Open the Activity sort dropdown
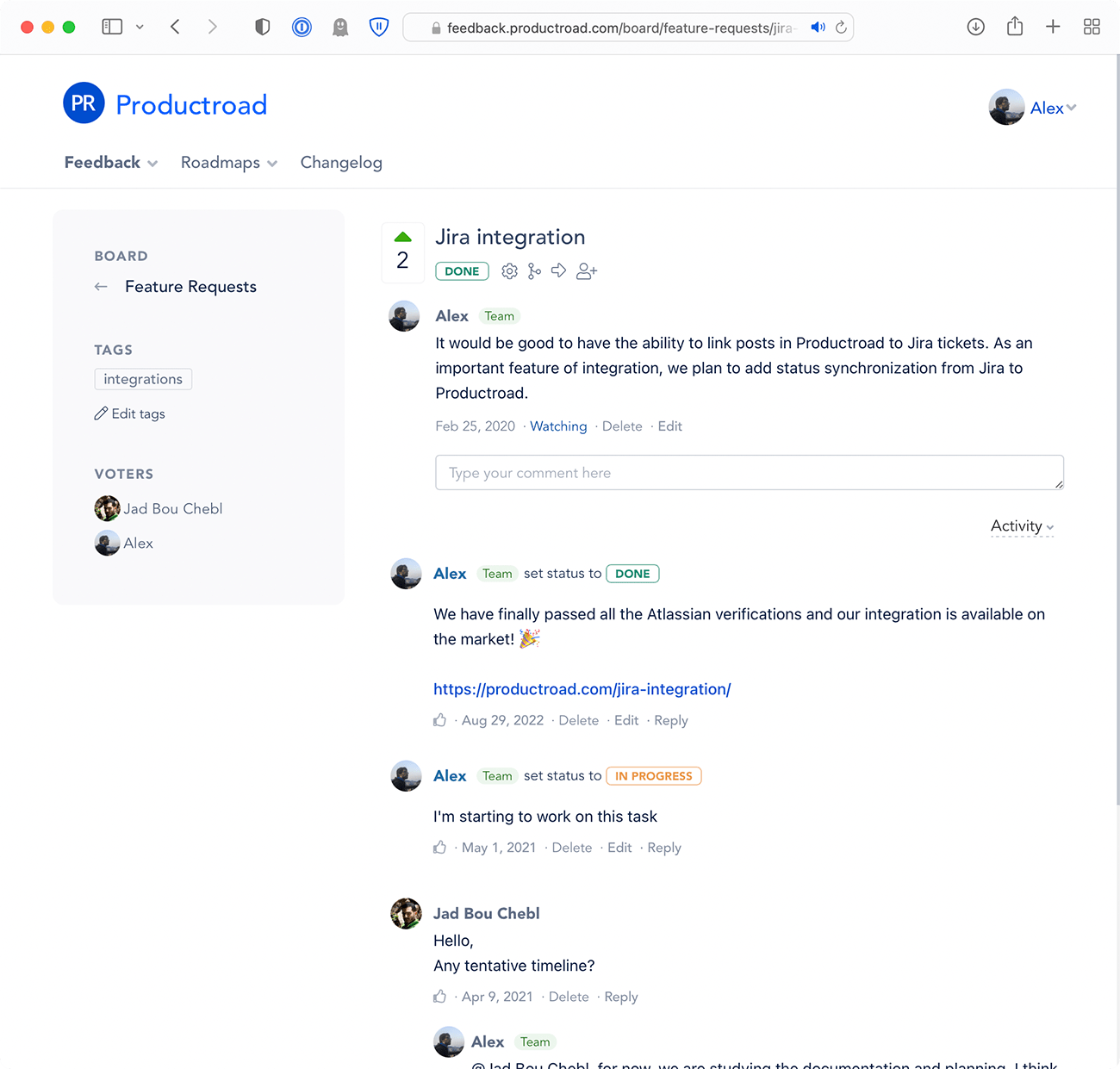The width and height of the screenshot is (1120, 1069). tap(1022, 526)
